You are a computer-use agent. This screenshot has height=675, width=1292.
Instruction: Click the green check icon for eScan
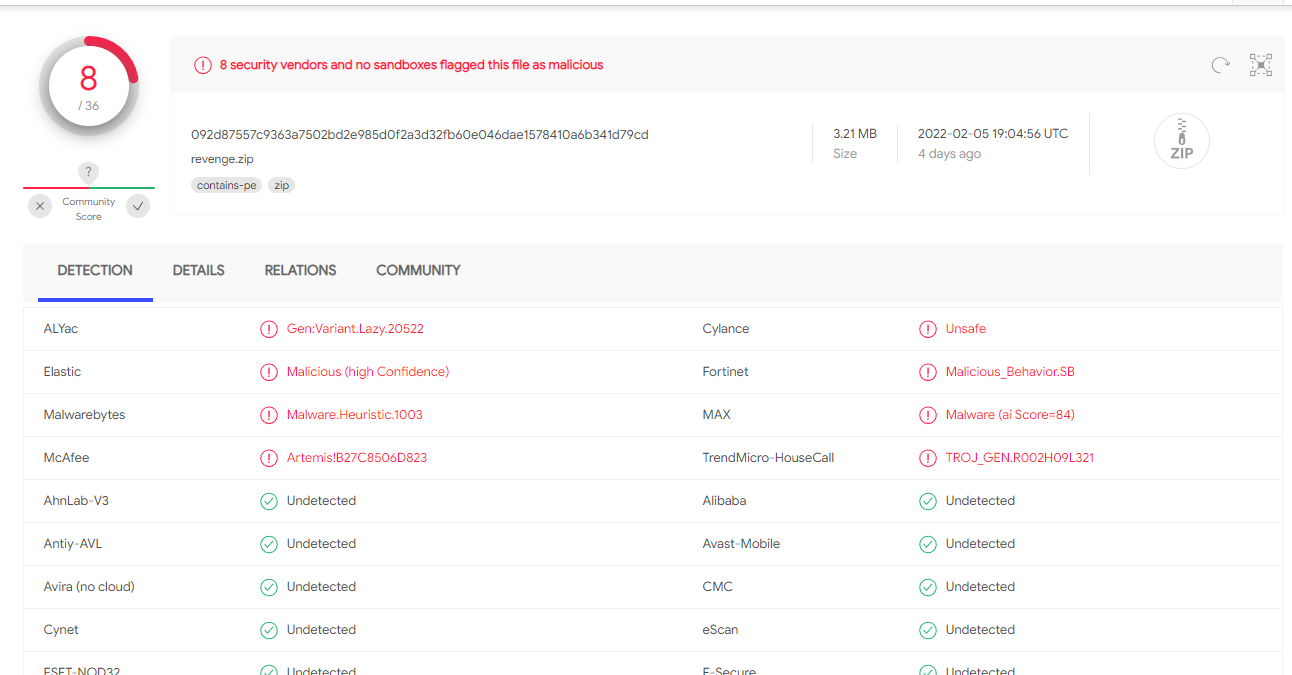[928, 630]
